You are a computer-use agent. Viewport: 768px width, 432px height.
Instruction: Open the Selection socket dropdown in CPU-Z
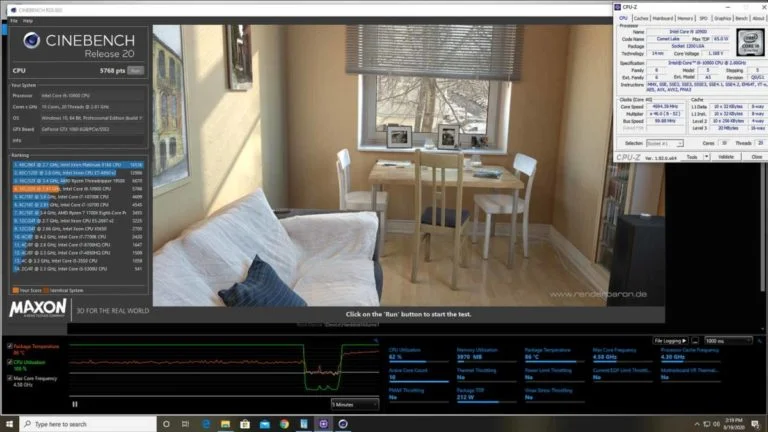(665, 143)
